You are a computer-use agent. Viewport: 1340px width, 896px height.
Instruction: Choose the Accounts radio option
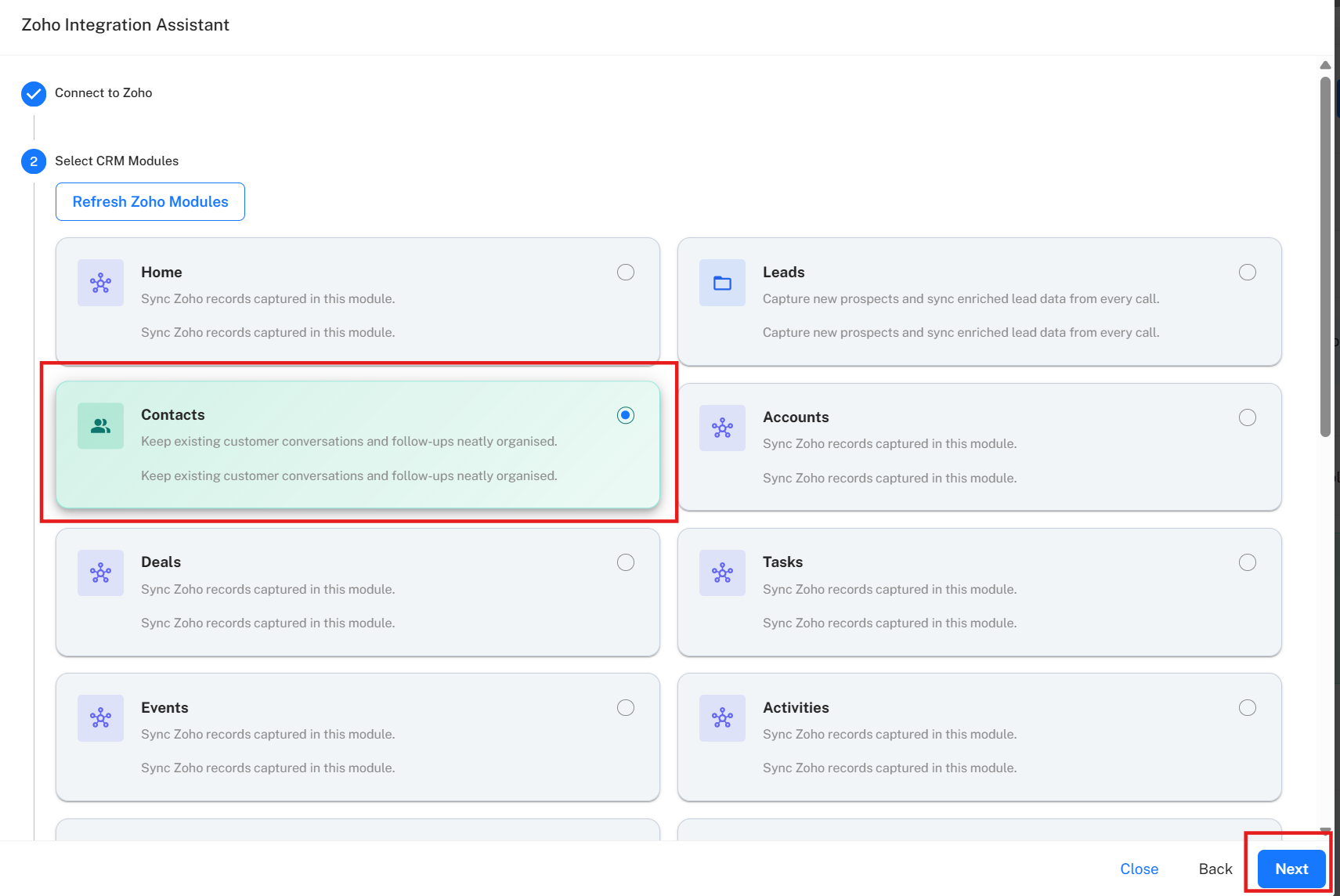click(1248, 417)
